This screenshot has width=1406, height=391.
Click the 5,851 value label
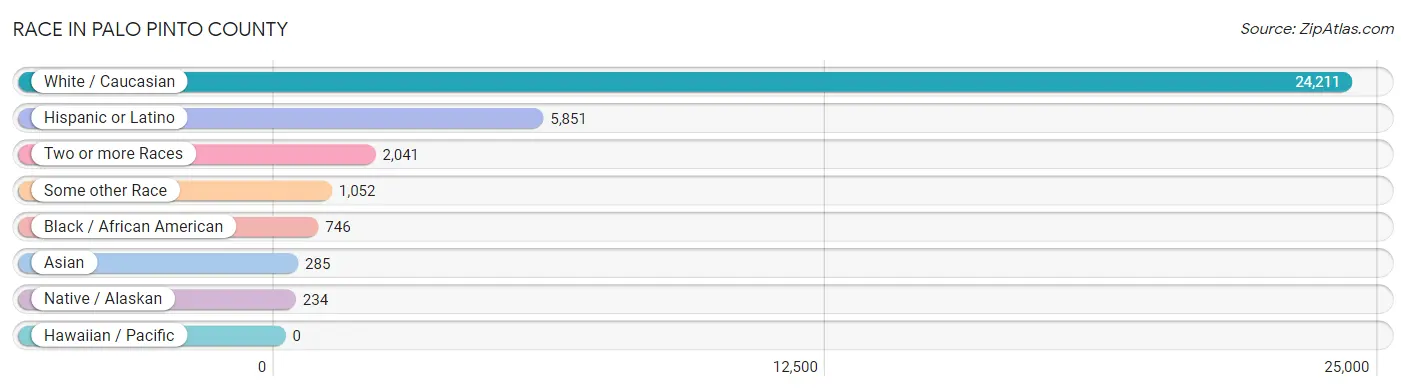coord(568,118)
